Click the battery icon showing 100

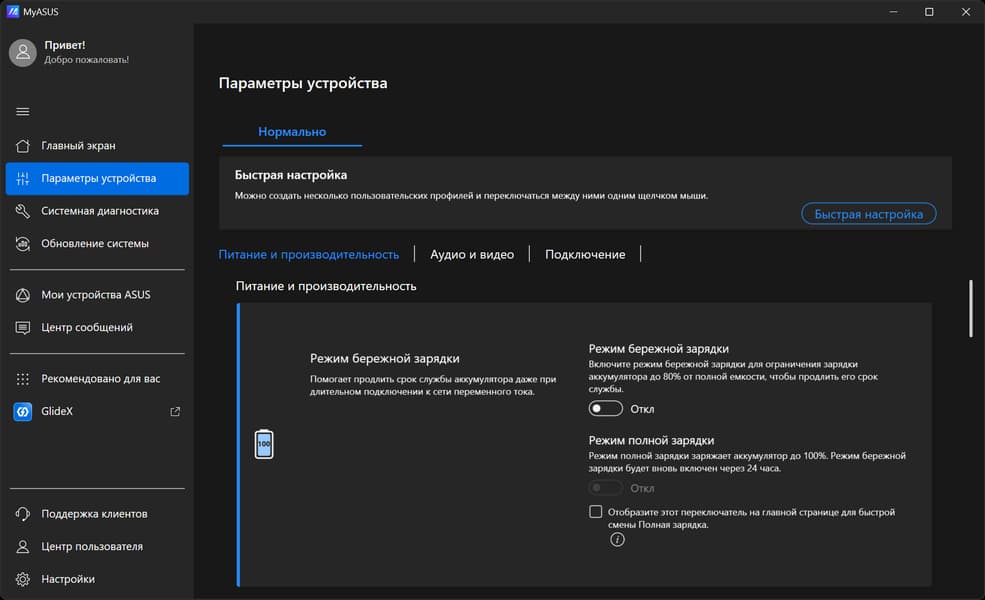pos(264,444)
